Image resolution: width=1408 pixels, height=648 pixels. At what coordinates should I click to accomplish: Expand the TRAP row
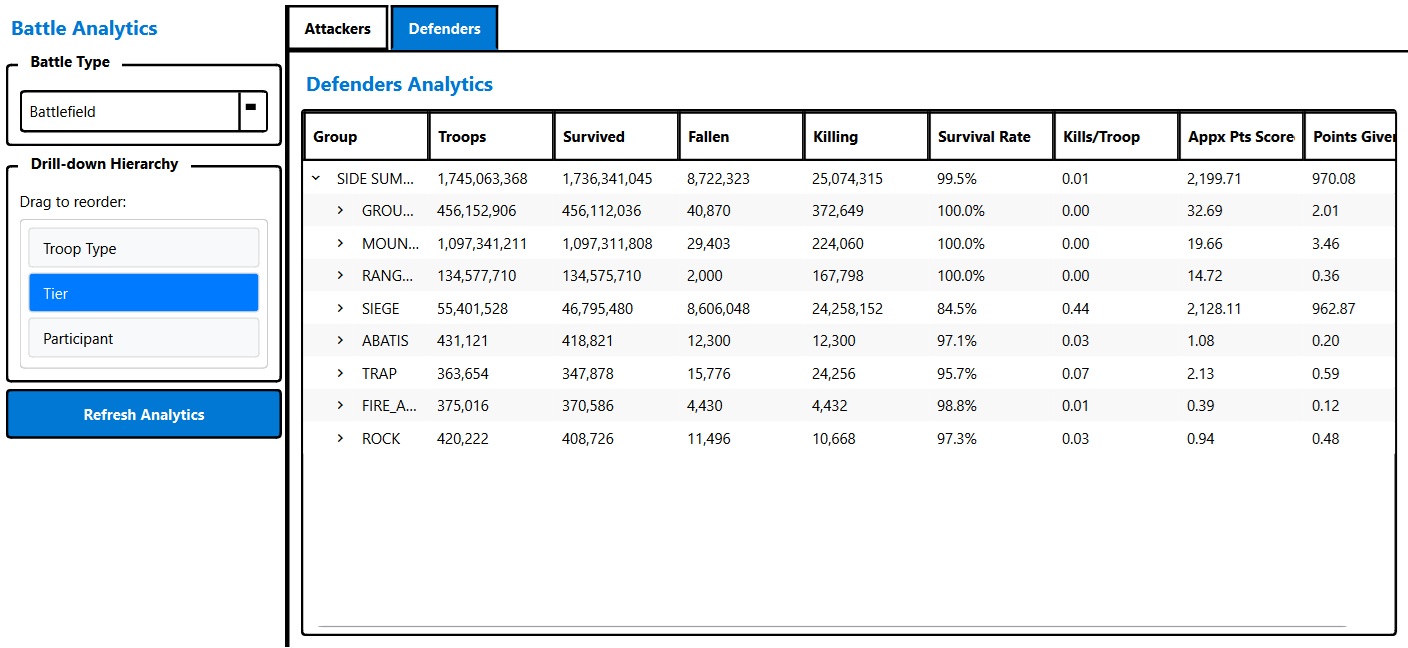pos(340,373)
